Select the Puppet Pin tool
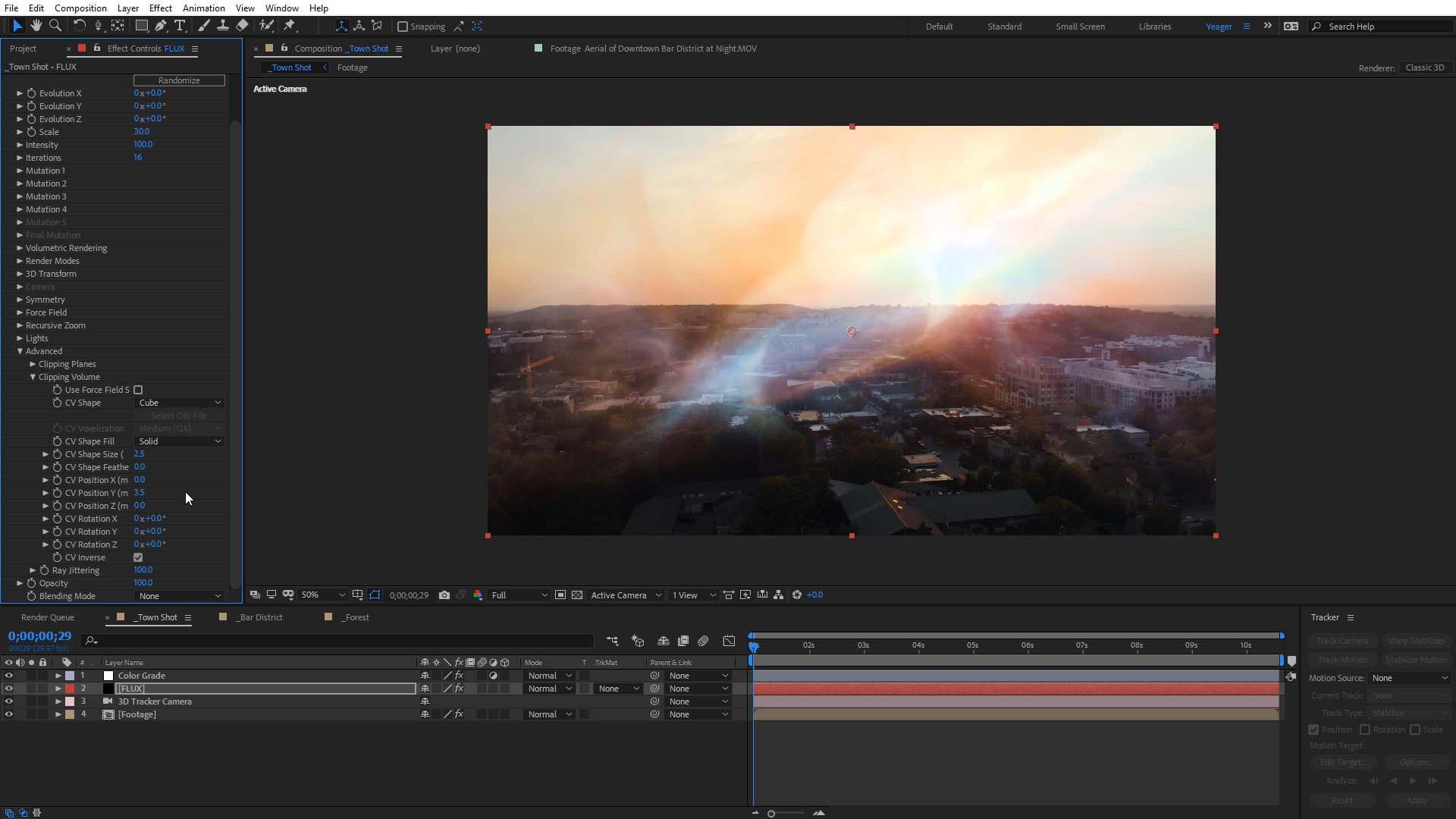The image size is (1456, 819). coord(290,26)
